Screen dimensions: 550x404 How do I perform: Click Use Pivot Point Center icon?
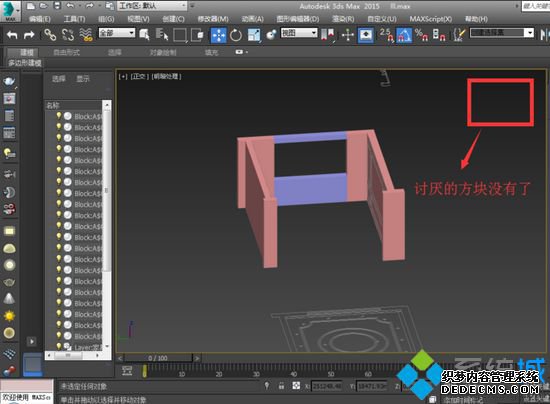click(x=327, y=34)
